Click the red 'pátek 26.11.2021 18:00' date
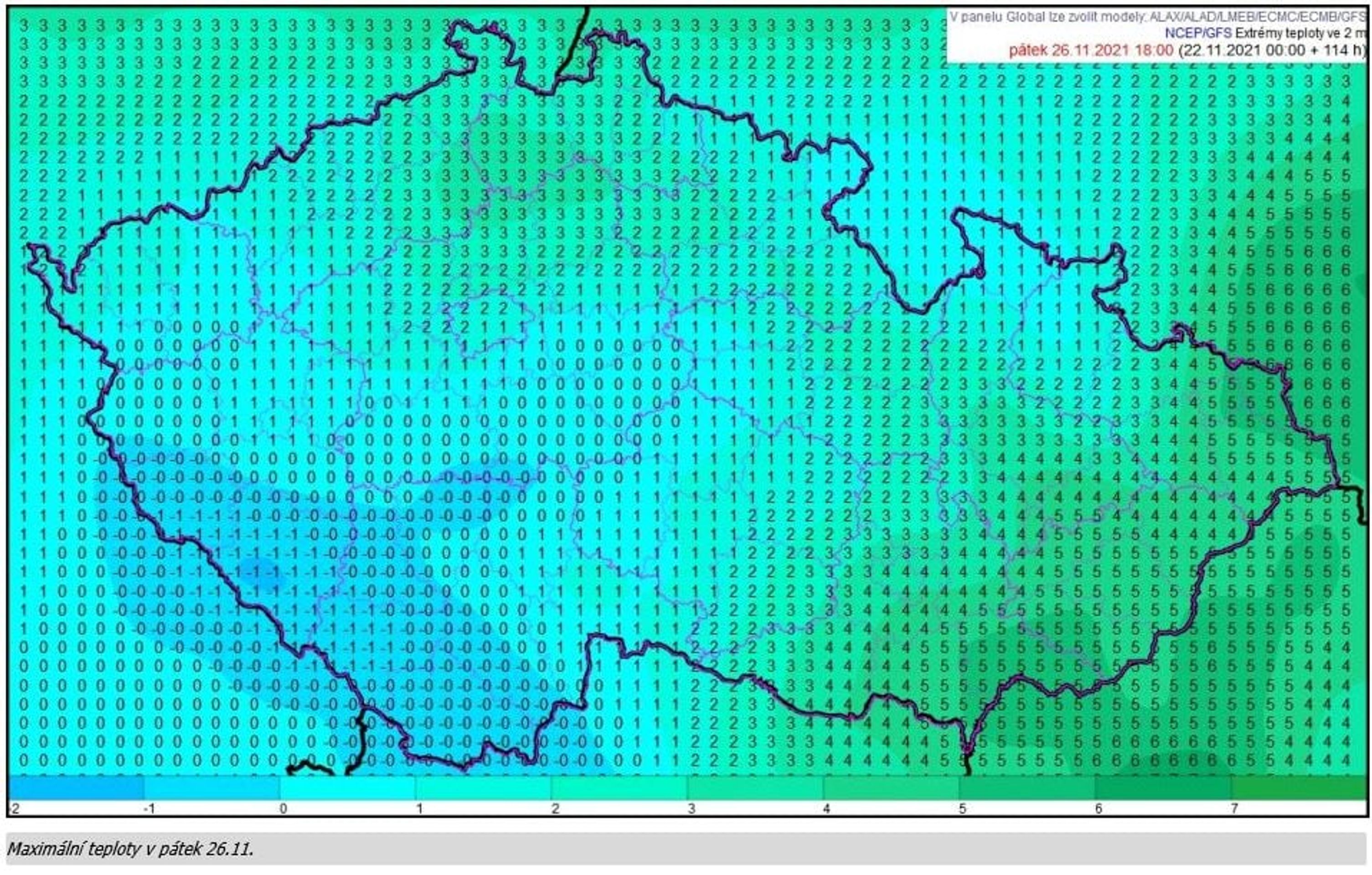1372x875 pixels. pos(1090,50)
